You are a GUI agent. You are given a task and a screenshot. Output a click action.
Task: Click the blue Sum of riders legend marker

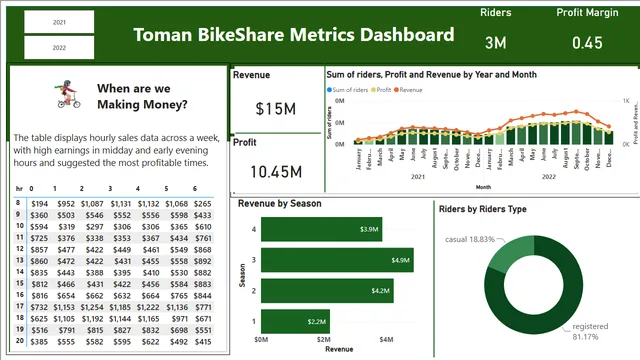(329, 90)
